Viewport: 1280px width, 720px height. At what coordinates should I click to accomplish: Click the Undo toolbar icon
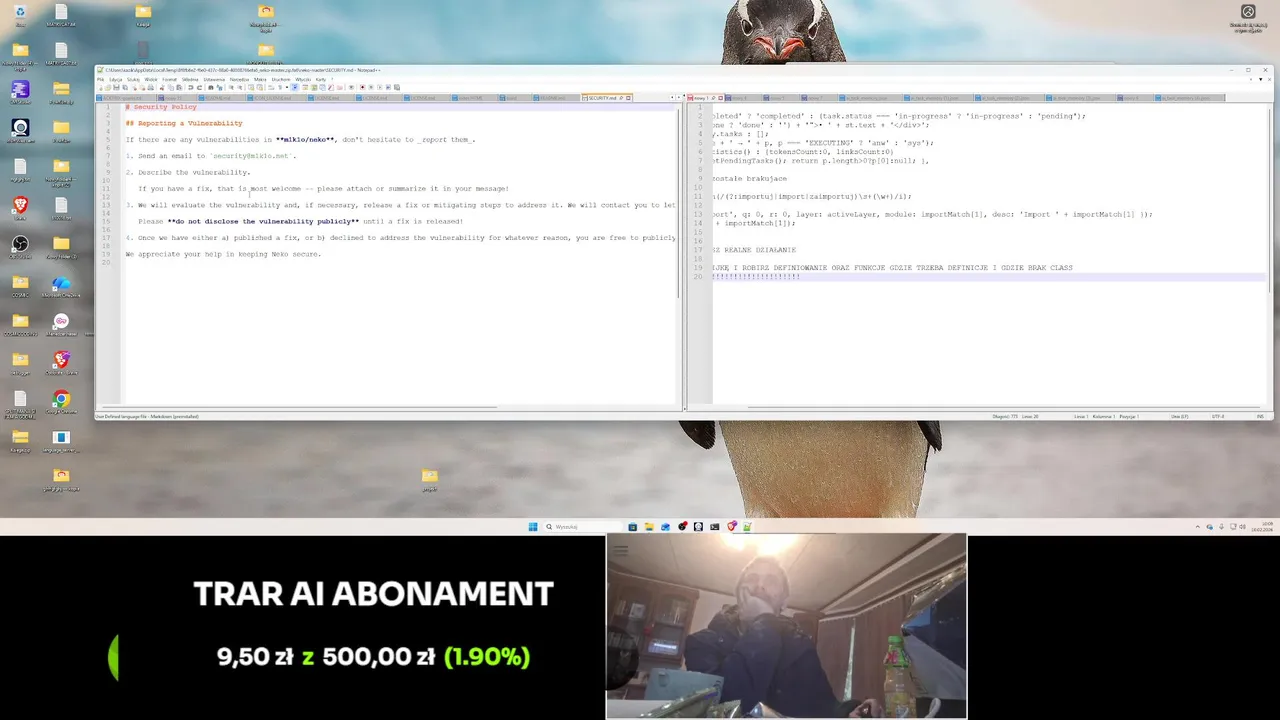pos(190,87)
